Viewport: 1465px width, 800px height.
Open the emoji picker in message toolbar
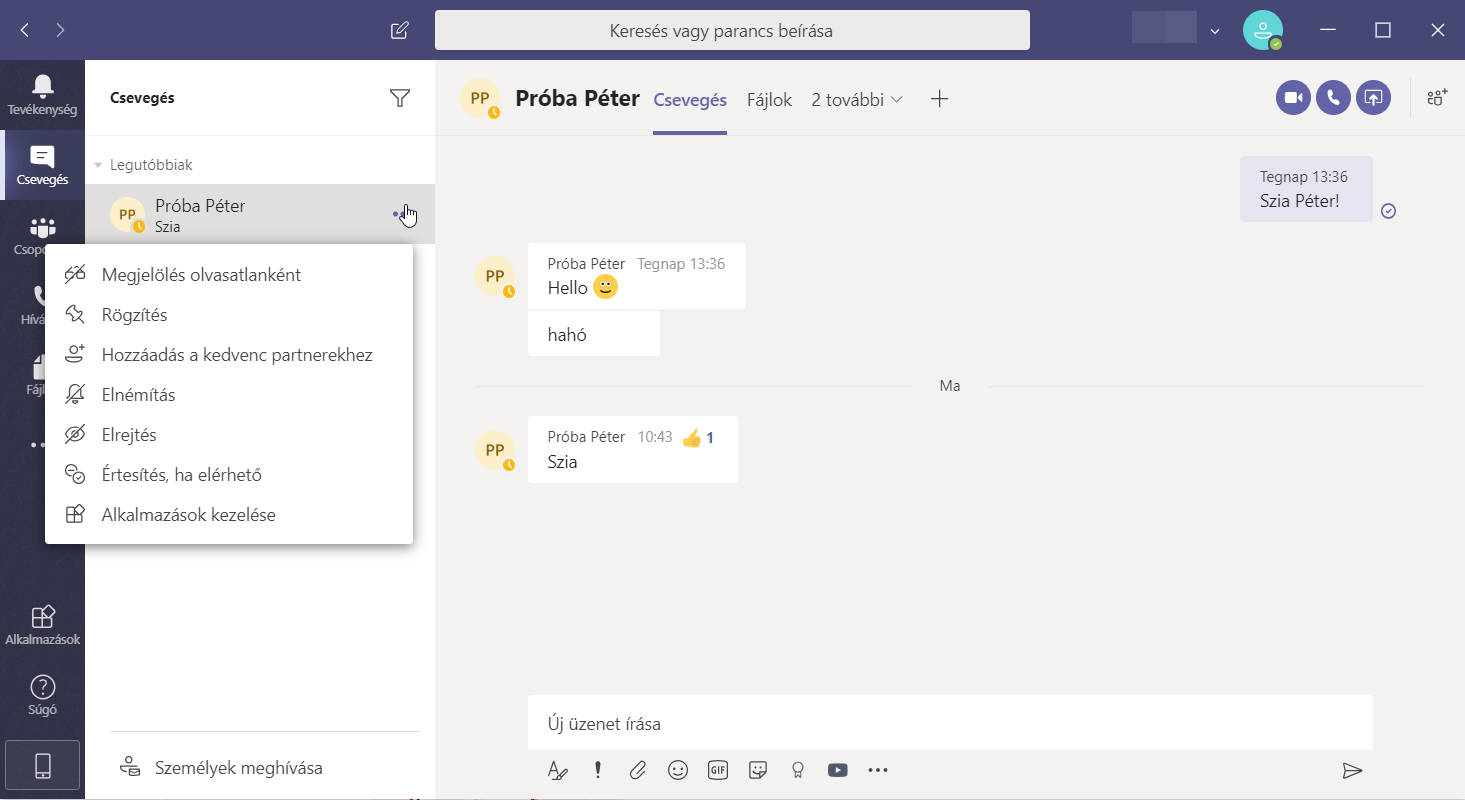[x=678, y=770]
